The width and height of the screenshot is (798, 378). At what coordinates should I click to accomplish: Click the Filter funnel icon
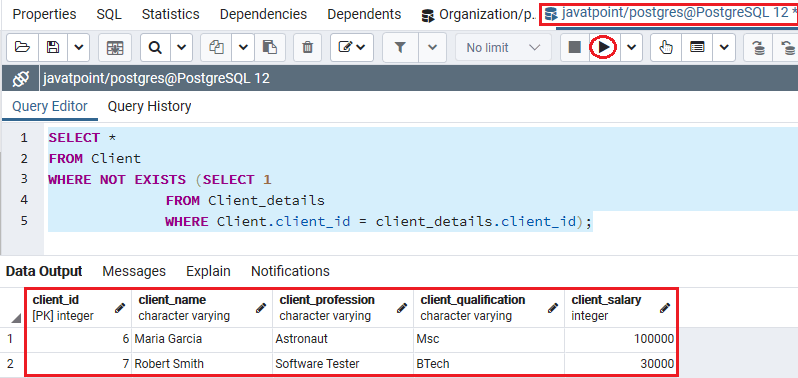(401, 47)
